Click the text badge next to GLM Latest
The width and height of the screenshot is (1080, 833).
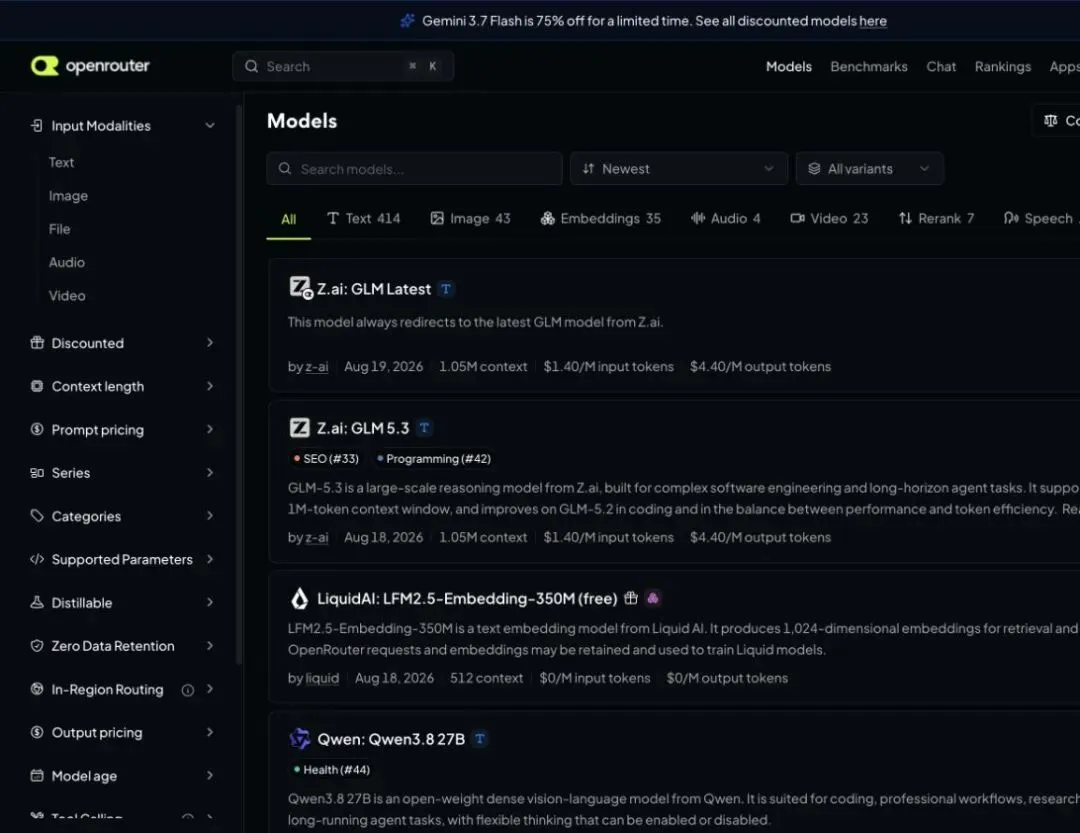click(446, 289)
